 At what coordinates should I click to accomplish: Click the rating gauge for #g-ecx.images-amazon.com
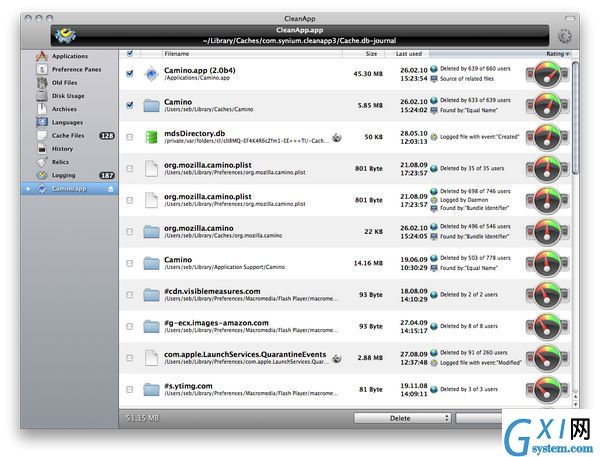tap(547, 326)
